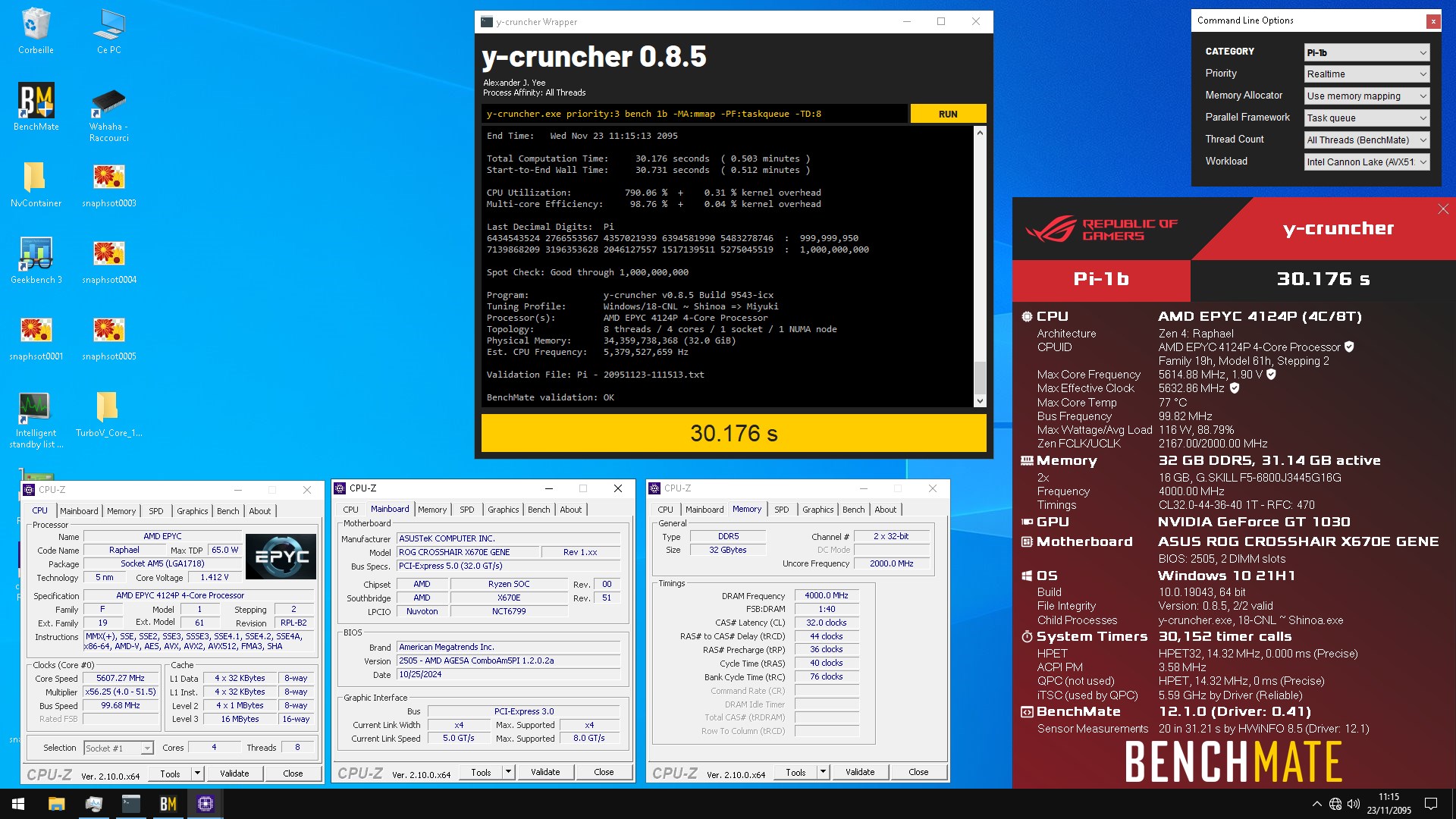Switch to CPU tab in right CPU-Z
1456x819 pixels.
[x=665, y=510]
